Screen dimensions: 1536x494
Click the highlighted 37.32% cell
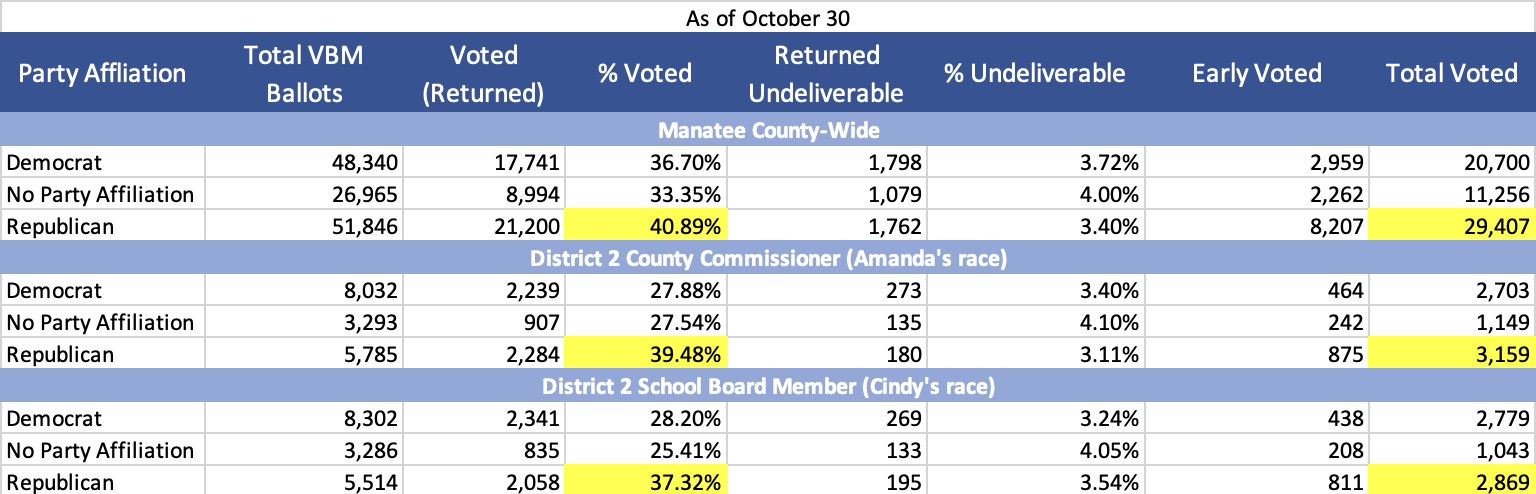[645, 481]
